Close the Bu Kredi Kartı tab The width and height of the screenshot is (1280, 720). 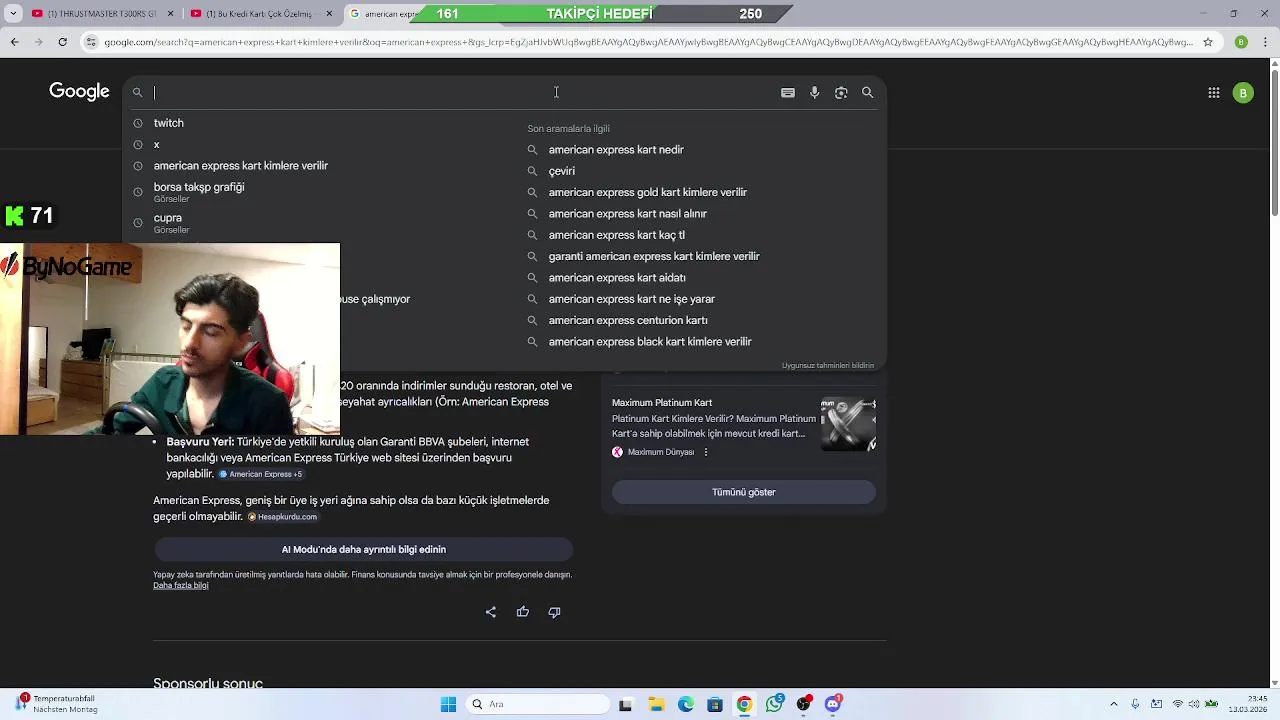[329, 14]
